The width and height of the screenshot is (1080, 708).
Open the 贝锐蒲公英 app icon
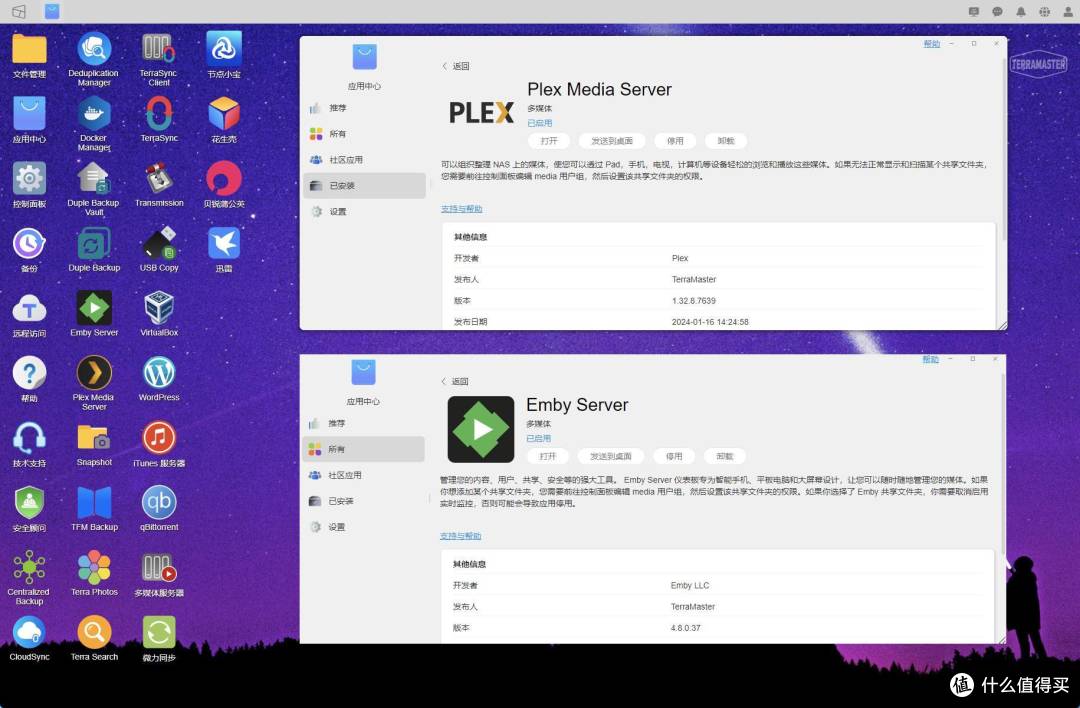(x=224, y=178)
